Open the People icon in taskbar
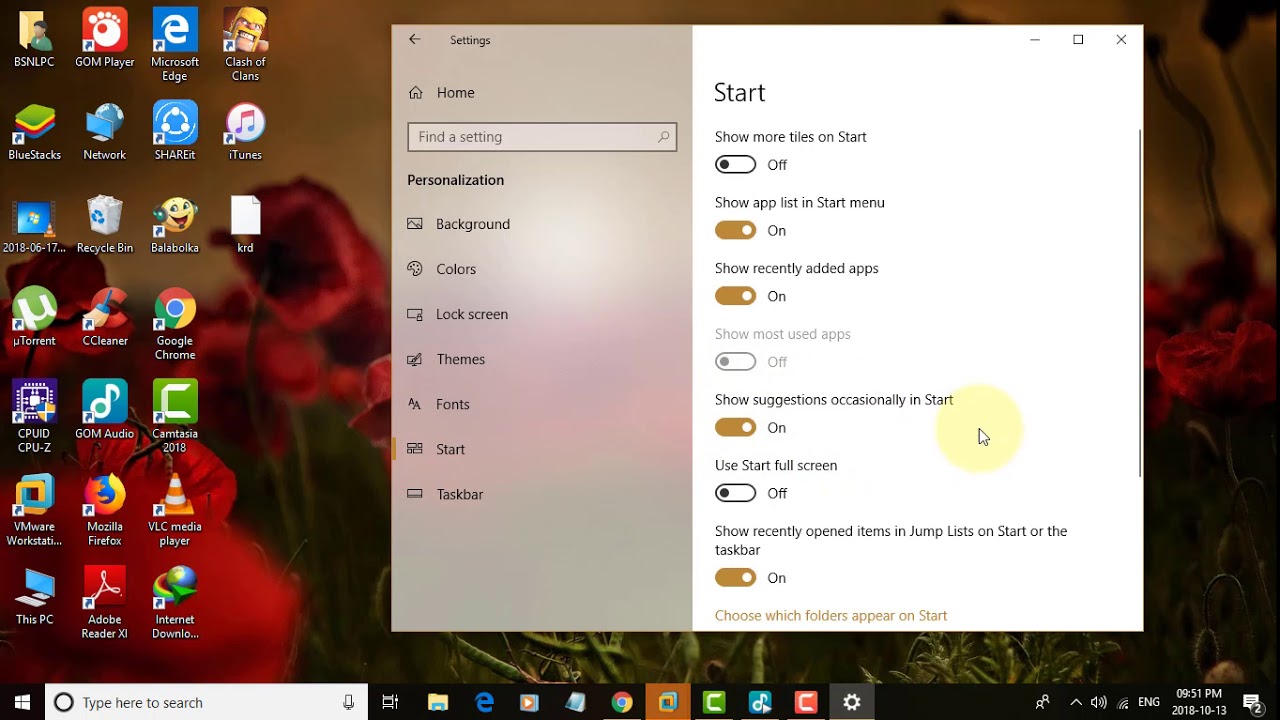The height and width of the screenshot is (720, 1280). (x=1043, y=703)
